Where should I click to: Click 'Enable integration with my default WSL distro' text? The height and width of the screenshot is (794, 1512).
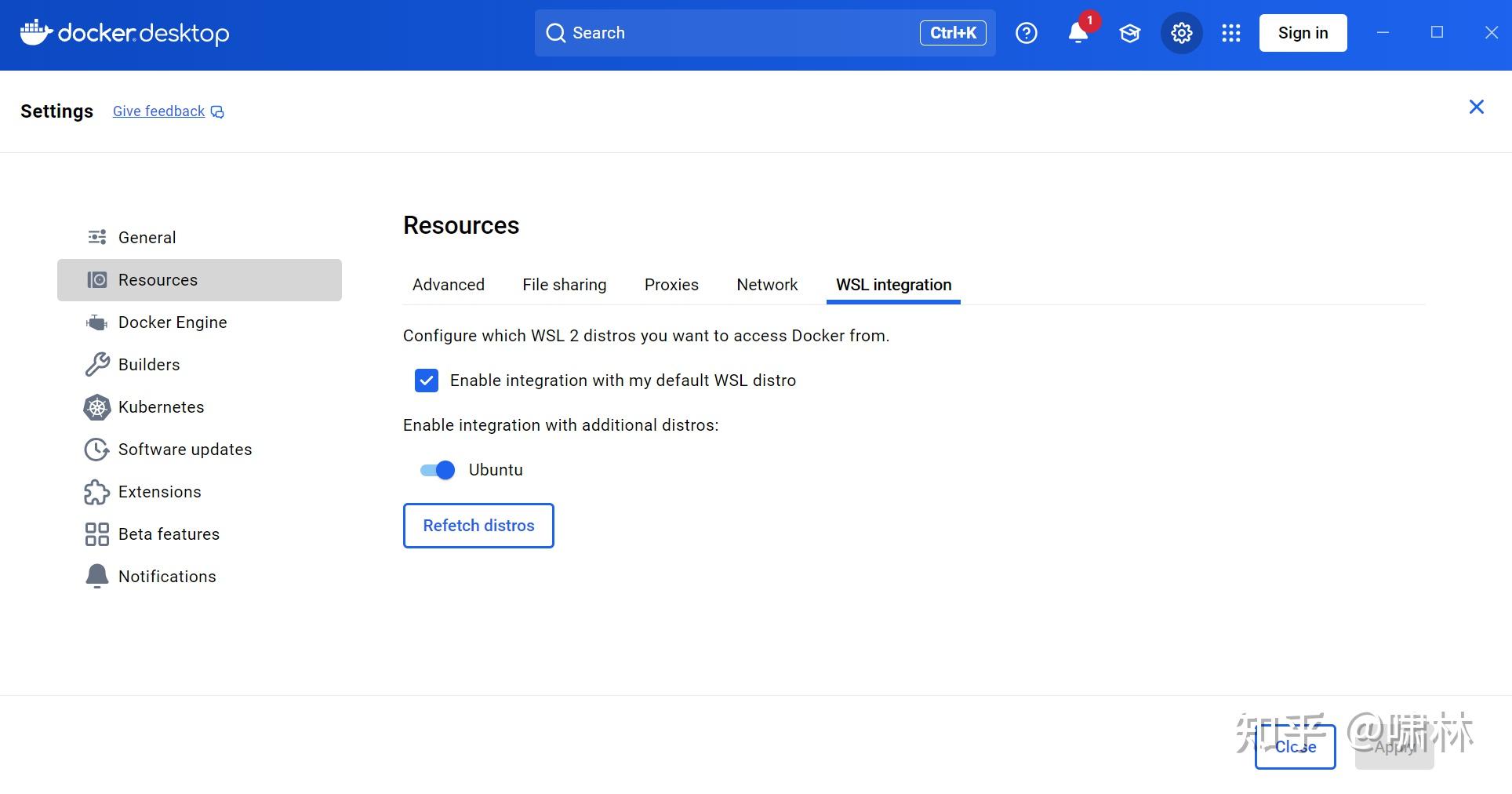(x=623, y=381)
